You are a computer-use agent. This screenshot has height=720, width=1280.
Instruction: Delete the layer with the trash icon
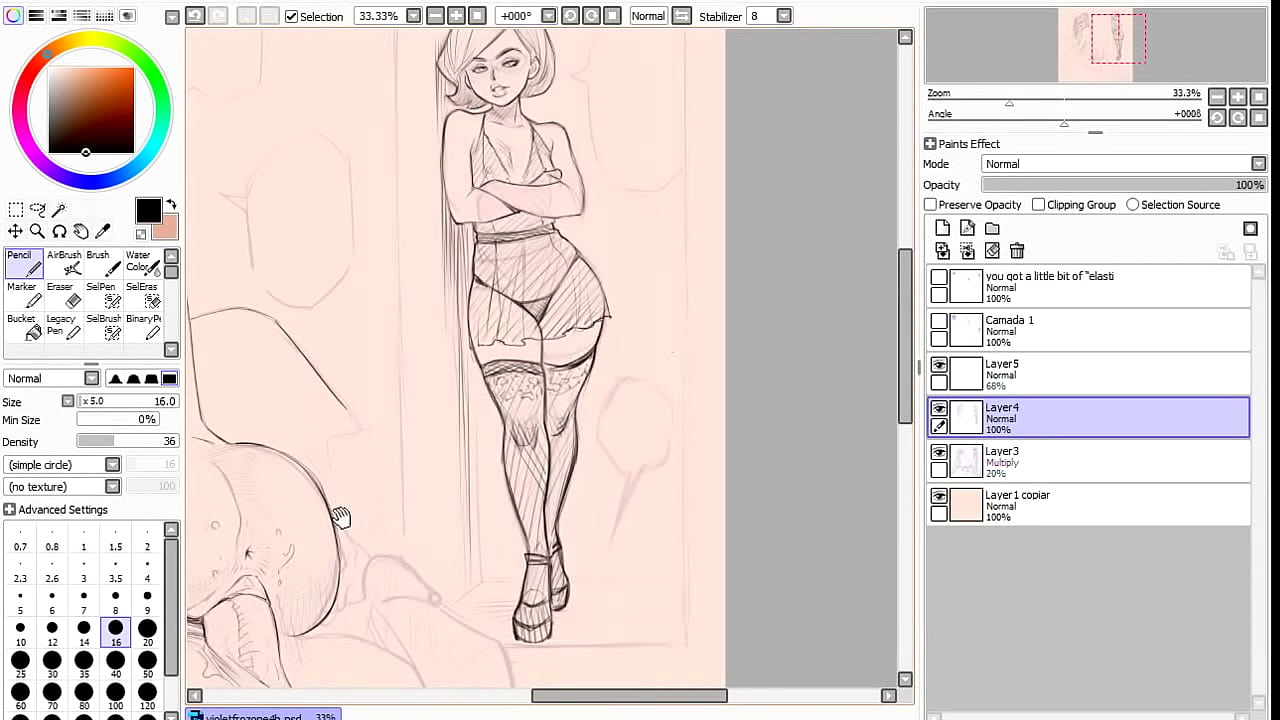click(x=1017, y=251)
